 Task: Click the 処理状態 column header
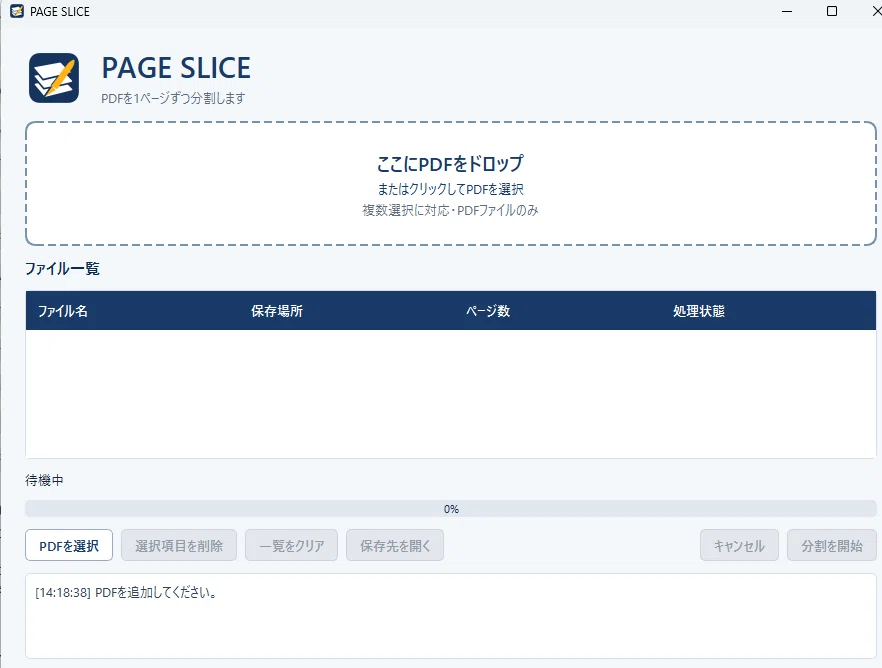pyautogui.click(x=699, y=311)
